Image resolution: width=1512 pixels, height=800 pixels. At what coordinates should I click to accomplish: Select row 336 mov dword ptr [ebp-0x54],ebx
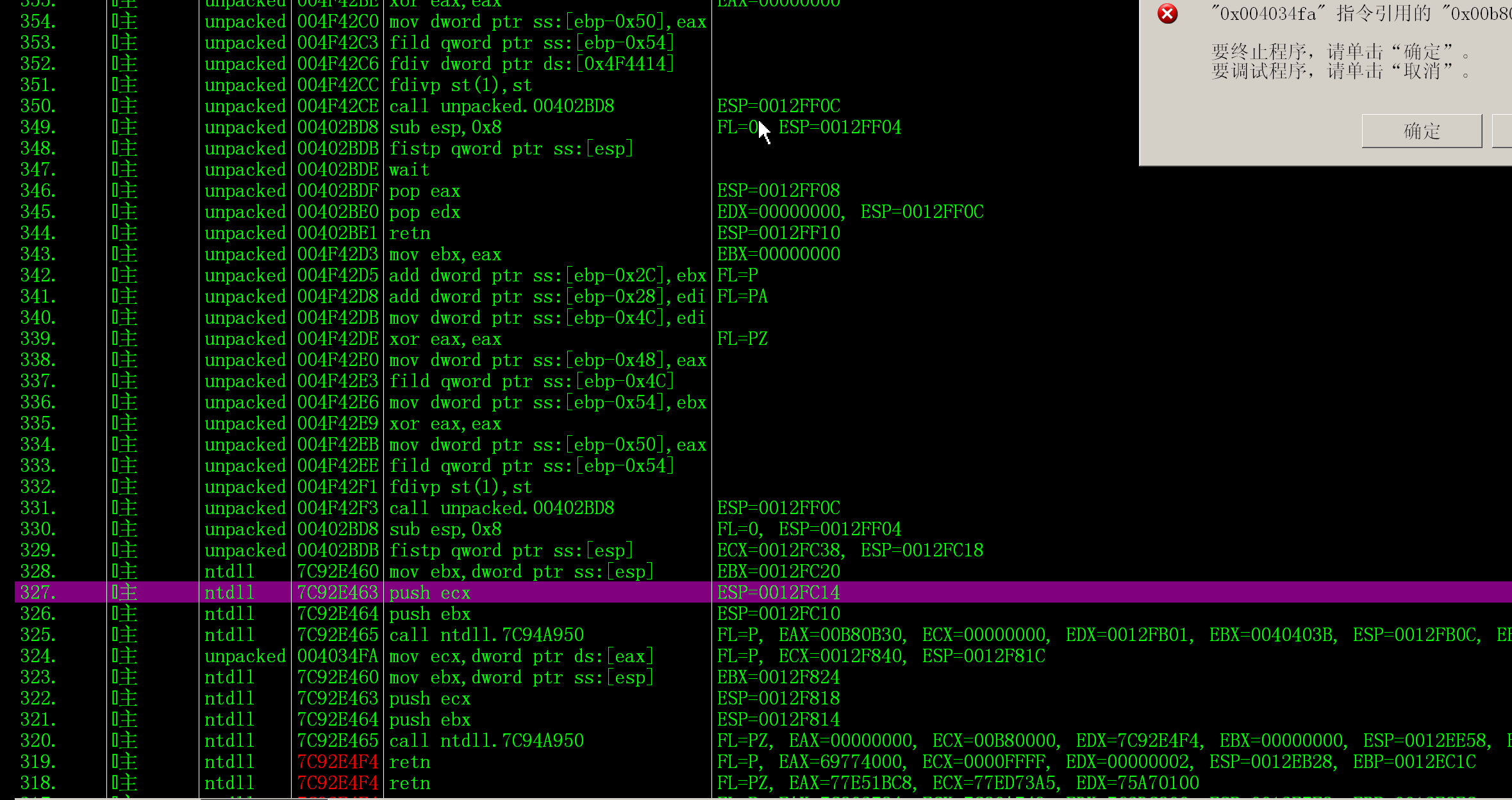[763, 403]
